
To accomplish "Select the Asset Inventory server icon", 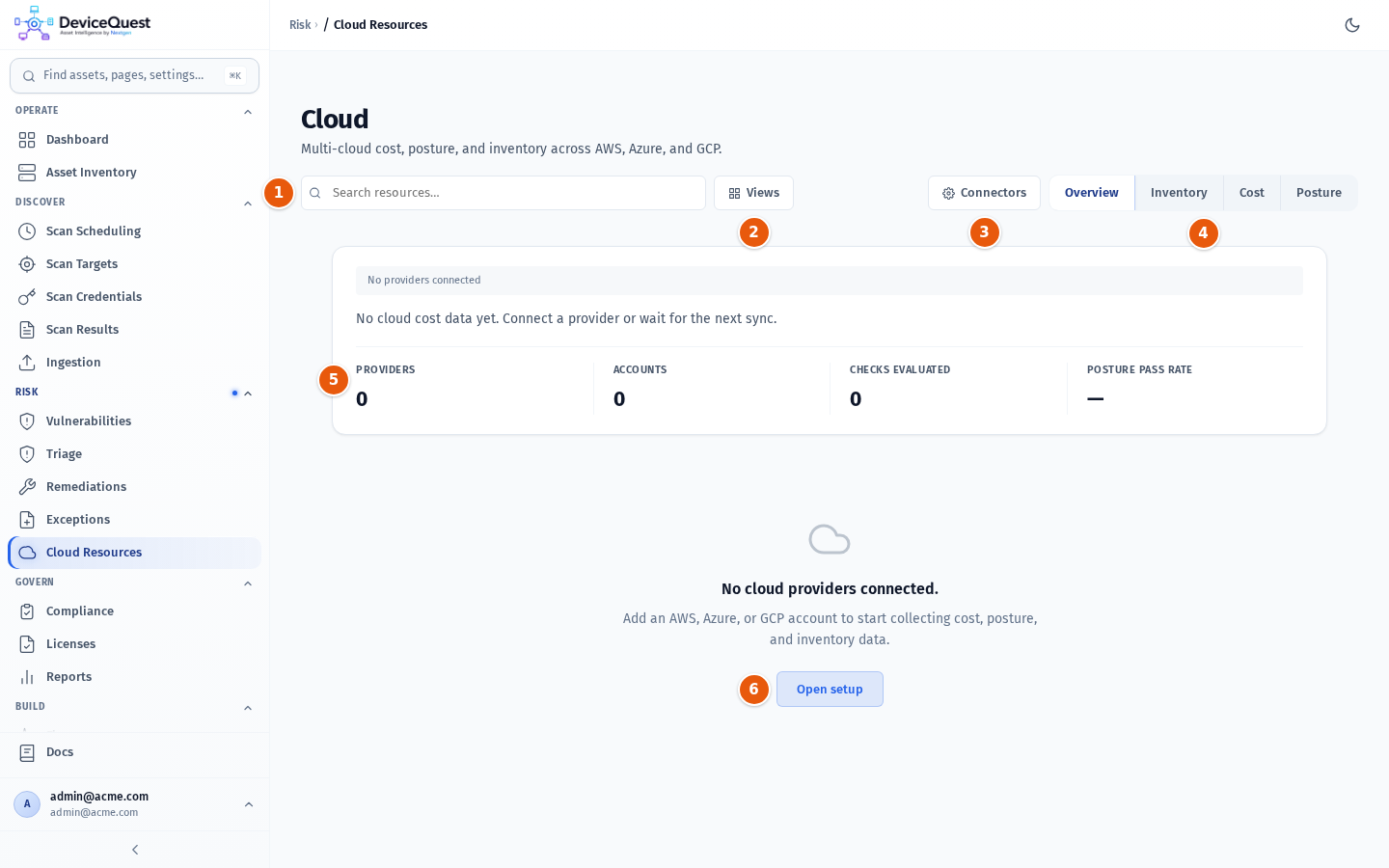I will (x=27, y=173).
